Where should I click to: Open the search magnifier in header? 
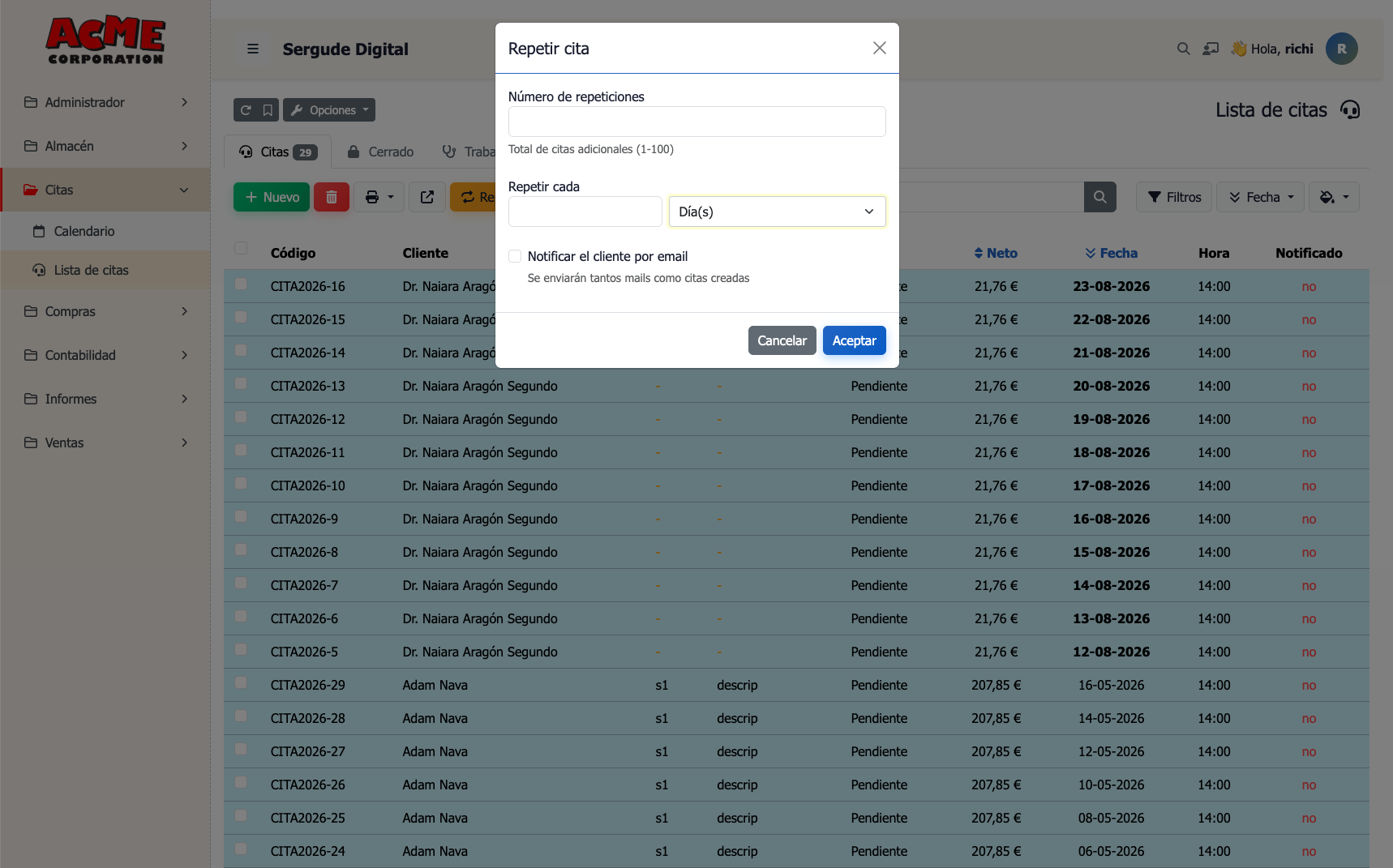coord(1184,49)
